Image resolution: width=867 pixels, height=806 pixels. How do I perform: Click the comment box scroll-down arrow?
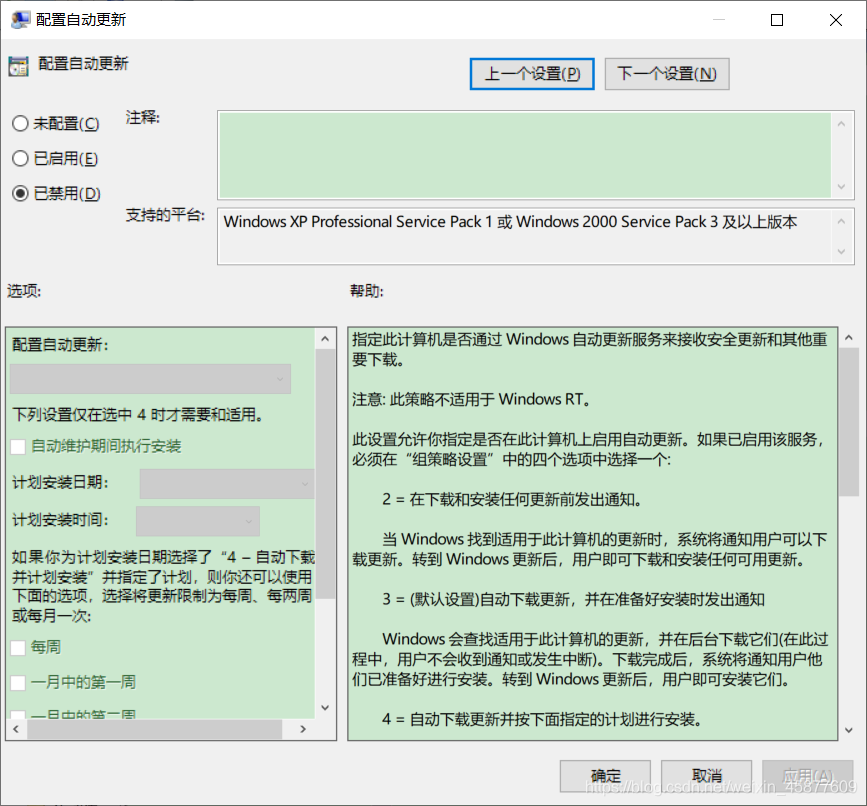point(842,187)
